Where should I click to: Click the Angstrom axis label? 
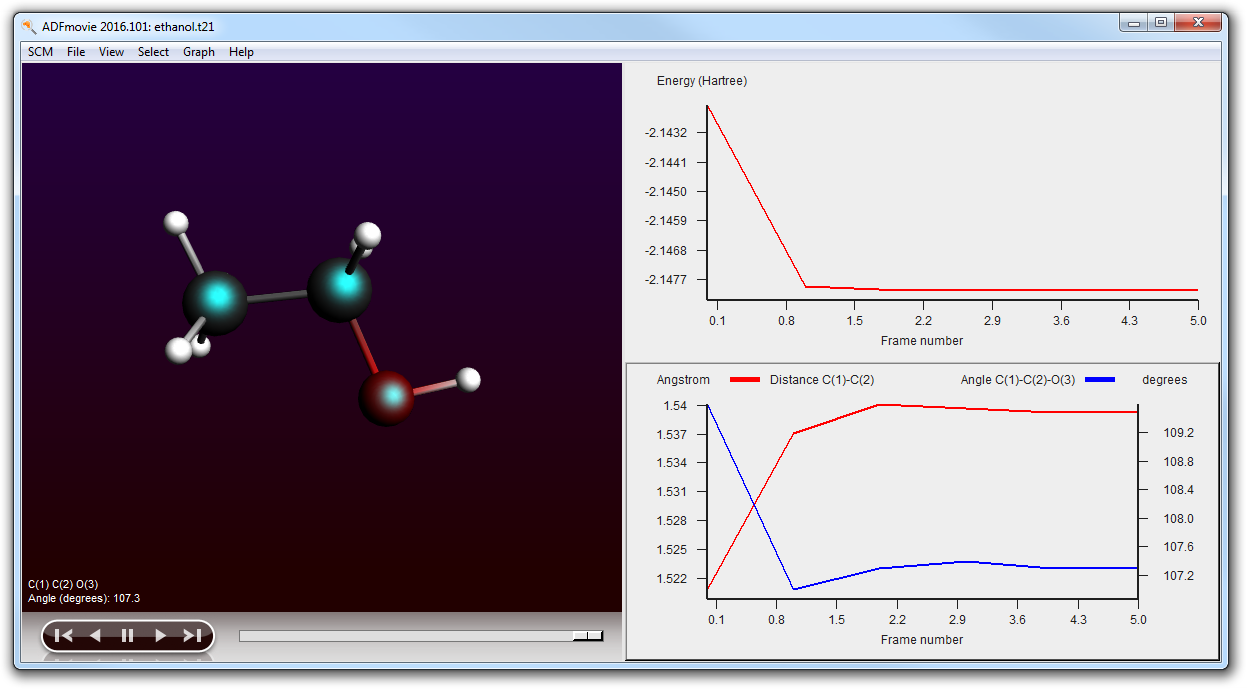[x=683, y=380]
